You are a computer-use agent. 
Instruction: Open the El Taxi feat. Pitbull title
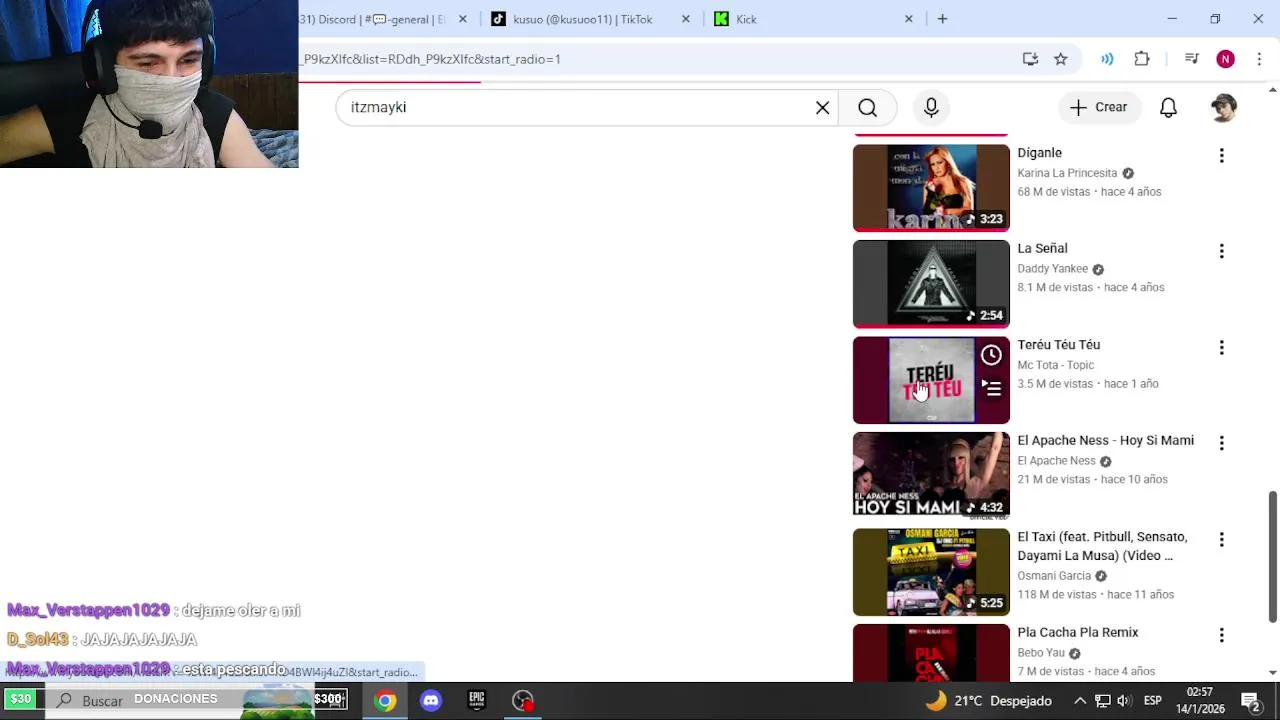[1102, 546]
